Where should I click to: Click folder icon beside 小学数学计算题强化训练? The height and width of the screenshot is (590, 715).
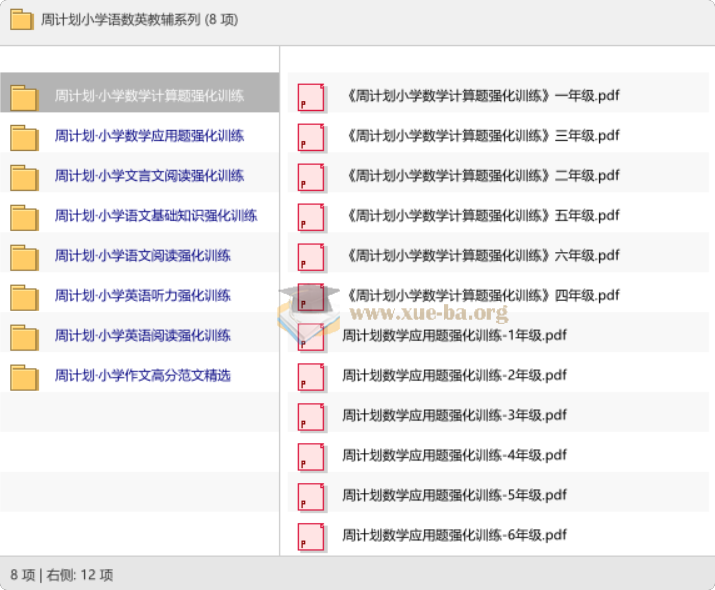(24, 97)
